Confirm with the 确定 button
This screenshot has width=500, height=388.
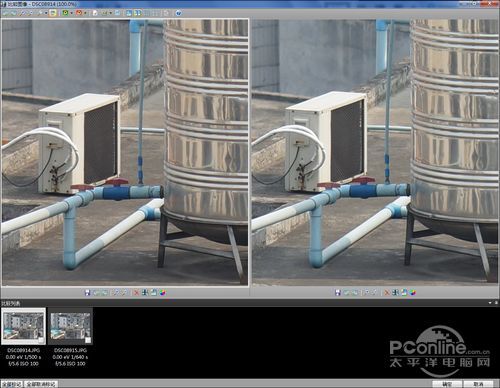447,384
